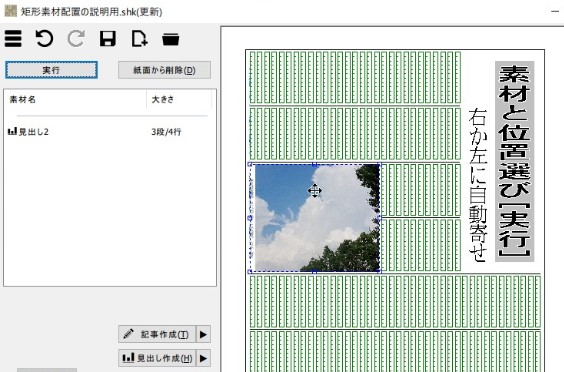This screenshot has height=372, width=564.
Task: Click the 実行 button
Action: [51, 70]
